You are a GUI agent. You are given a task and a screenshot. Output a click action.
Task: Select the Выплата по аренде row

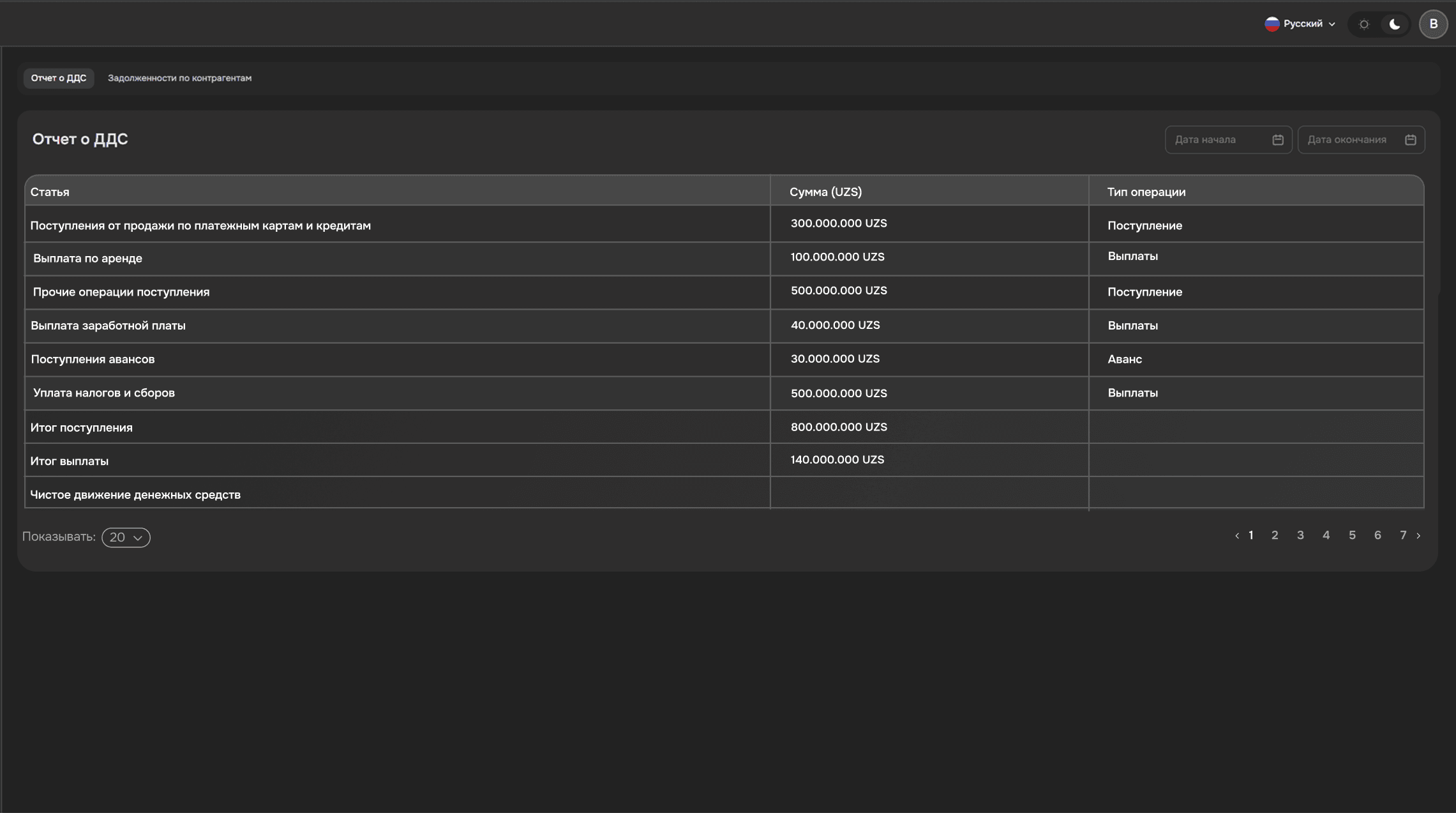click(x=87, y=259)
